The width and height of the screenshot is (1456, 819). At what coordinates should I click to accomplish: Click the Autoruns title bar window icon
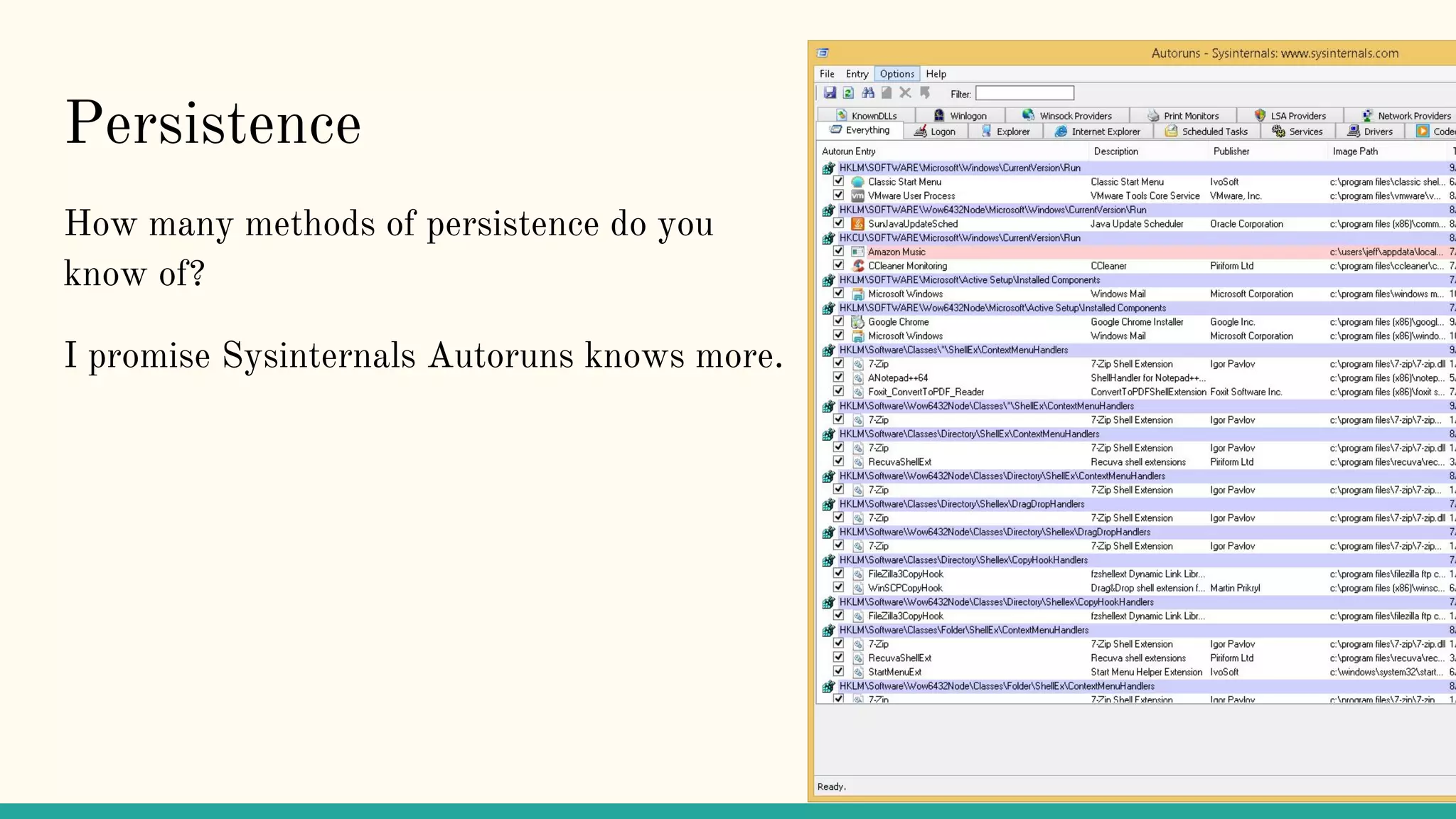823,53
